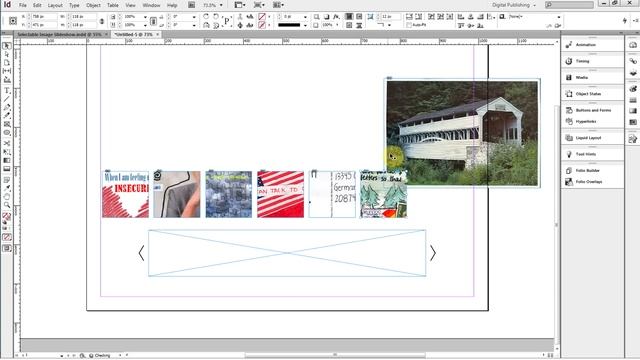The height and width of the screenshot is (360, 640).
Task: Expand the Scale X percentage dropdown
Action: point(145,17)
